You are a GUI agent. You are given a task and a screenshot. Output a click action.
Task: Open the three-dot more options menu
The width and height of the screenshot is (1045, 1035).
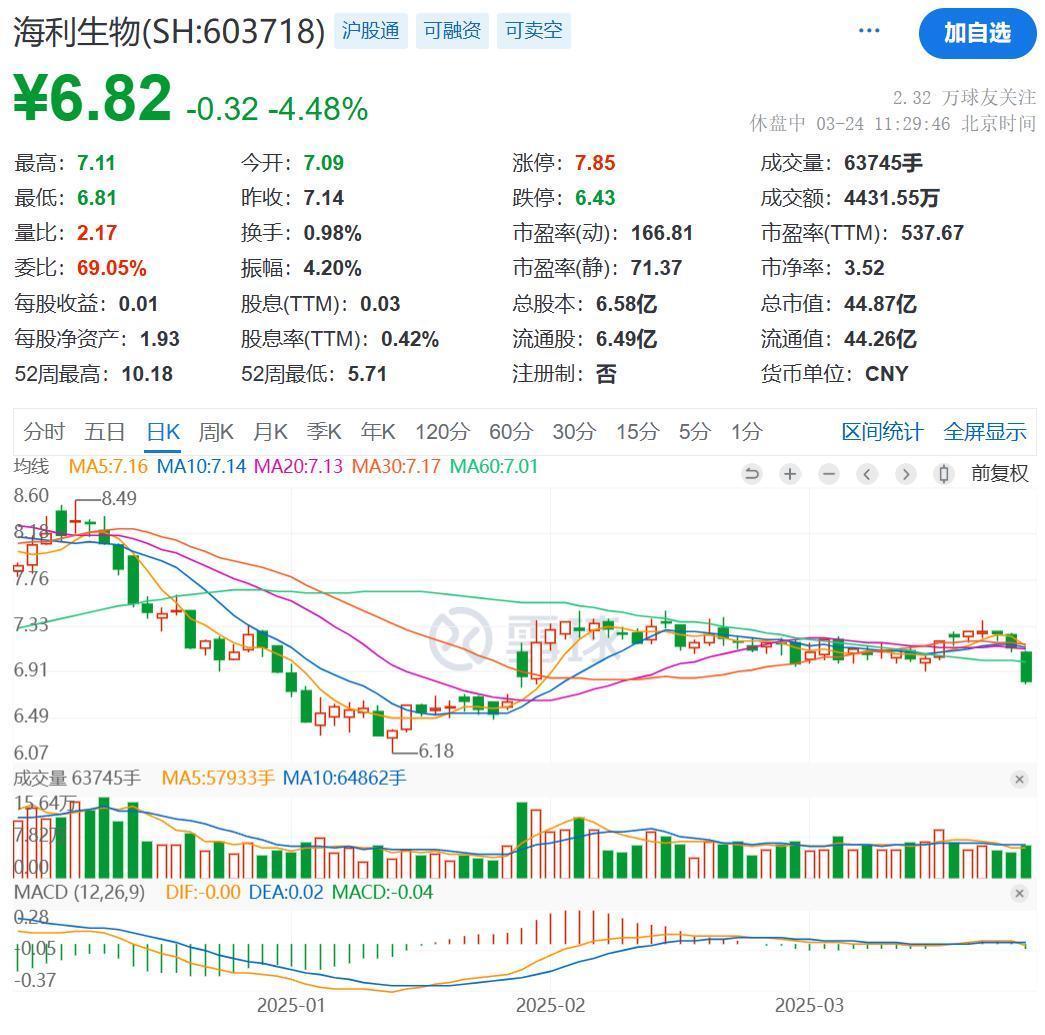click(869, 31)
